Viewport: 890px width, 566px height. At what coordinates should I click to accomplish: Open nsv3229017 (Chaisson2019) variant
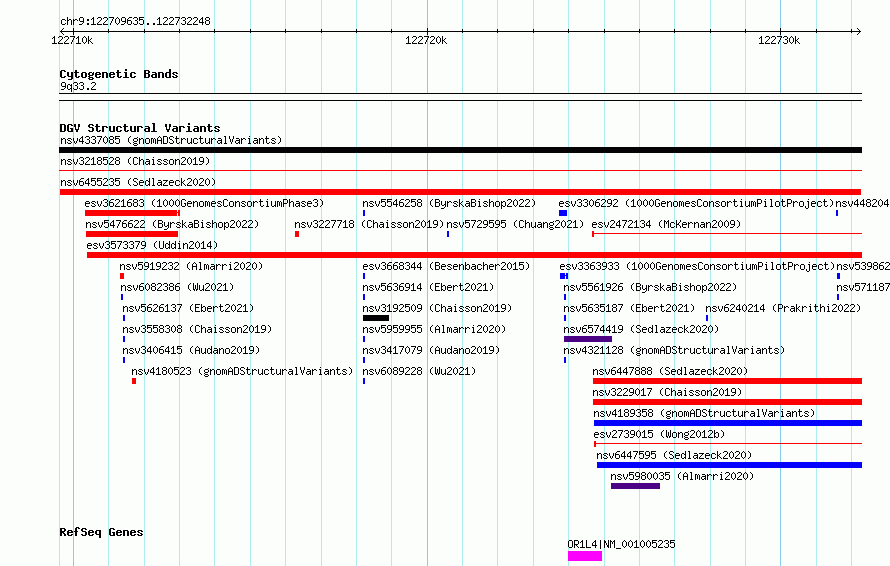[667, 392]
